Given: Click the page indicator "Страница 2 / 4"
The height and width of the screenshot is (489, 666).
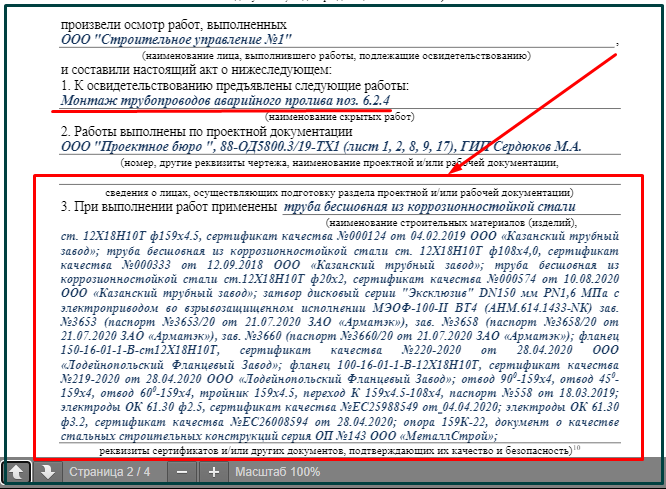Looking at the screenshot, I should point(110,472).
